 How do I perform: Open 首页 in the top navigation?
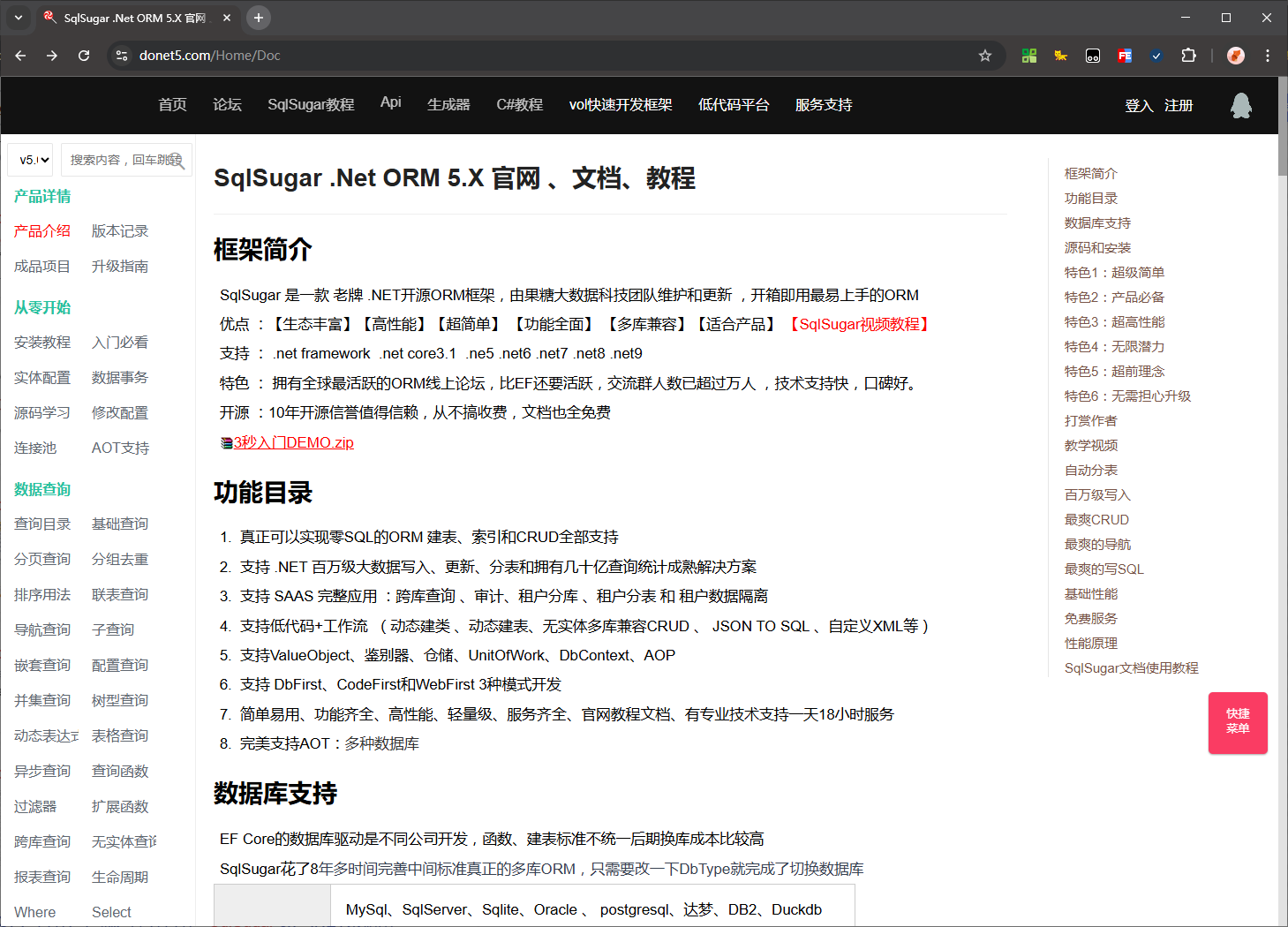click(172, 105)
